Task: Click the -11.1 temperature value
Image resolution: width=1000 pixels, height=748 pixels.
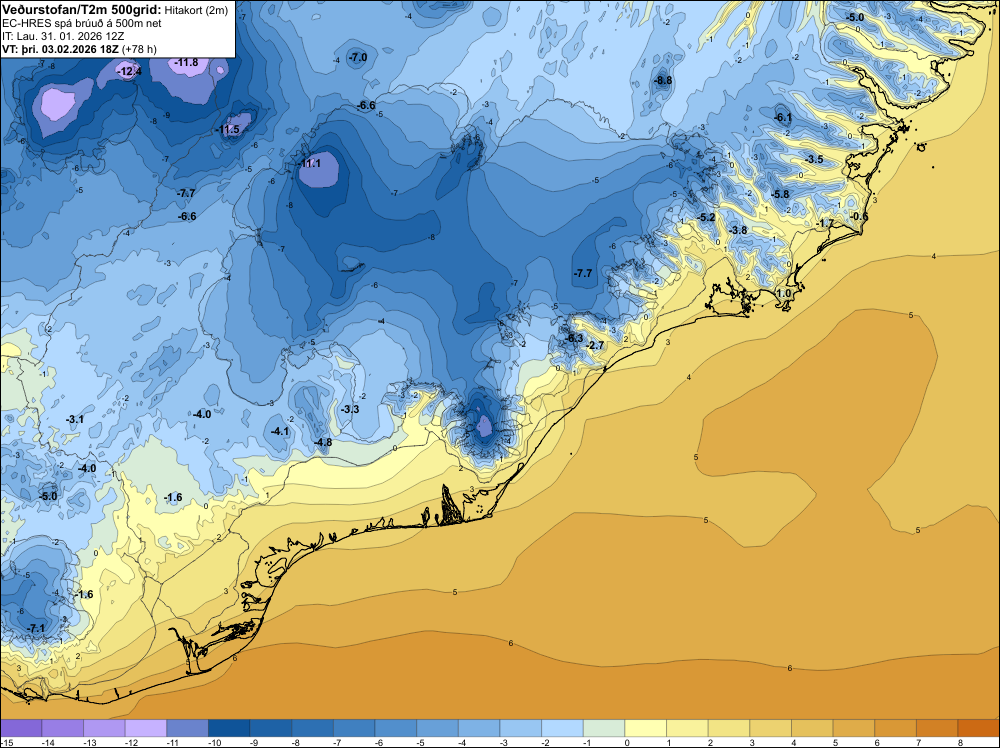Action: click(x=310, y=163)
